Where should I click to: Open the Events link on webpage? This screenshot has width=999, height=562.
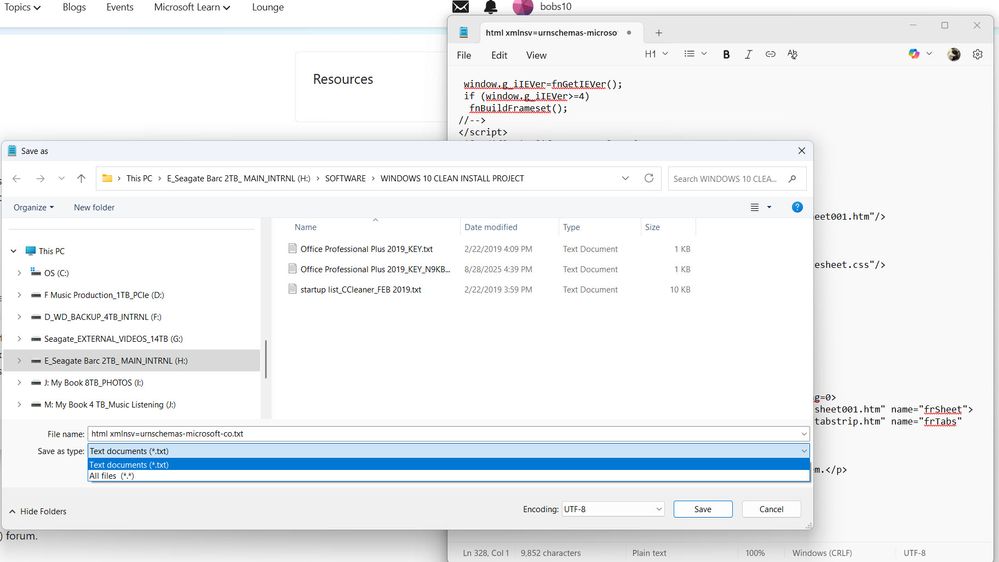[120, 7]
